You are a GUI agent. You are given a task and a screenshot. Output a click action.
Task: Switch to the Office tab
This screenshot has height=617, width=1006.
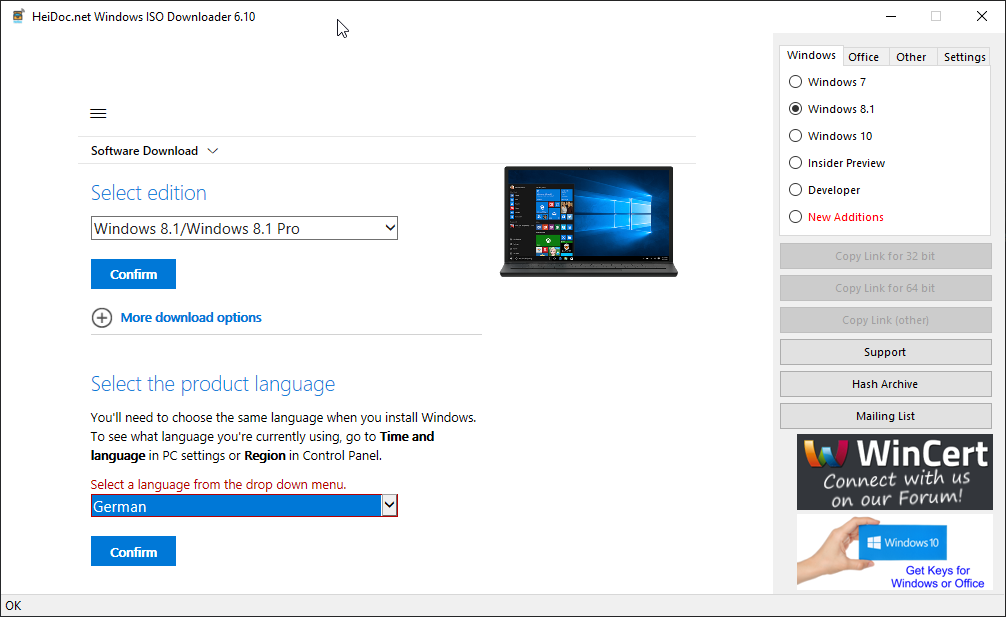point(864,57)
